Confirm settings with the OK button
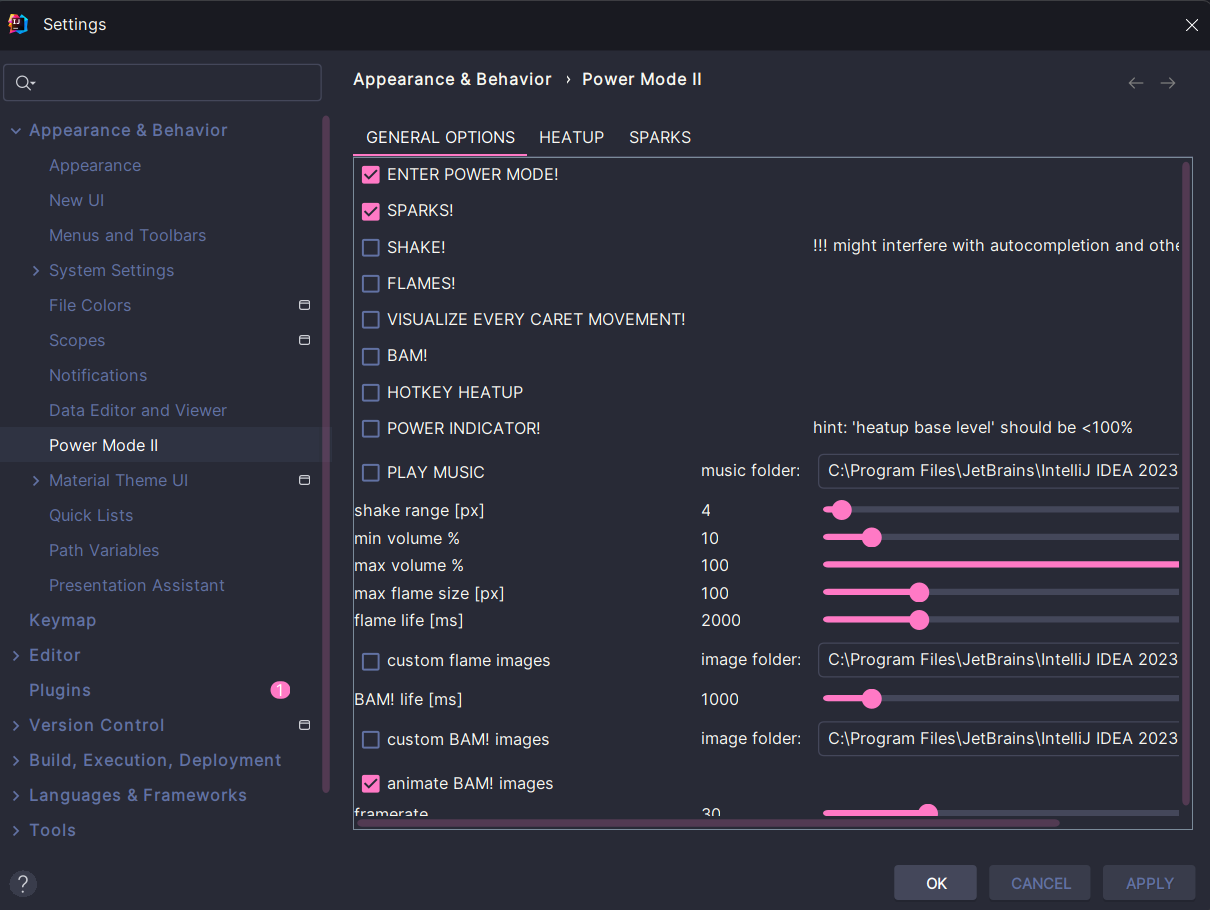Viewport: 1210px width, 910px height. (x=936, y=883)
